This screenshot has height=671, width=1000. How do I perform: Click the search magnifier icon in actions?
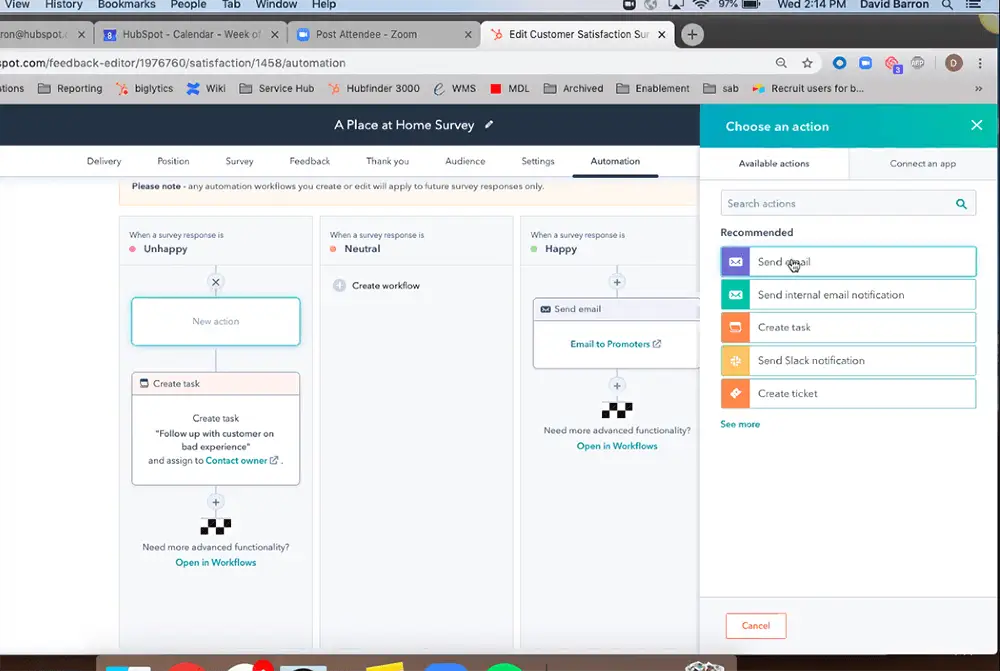961,204
